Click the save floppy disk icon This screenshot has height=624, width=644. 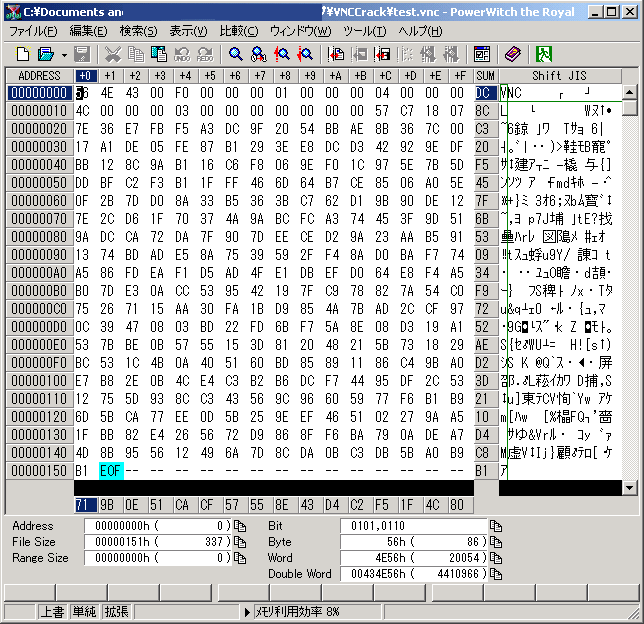click(x=82, y=54)
